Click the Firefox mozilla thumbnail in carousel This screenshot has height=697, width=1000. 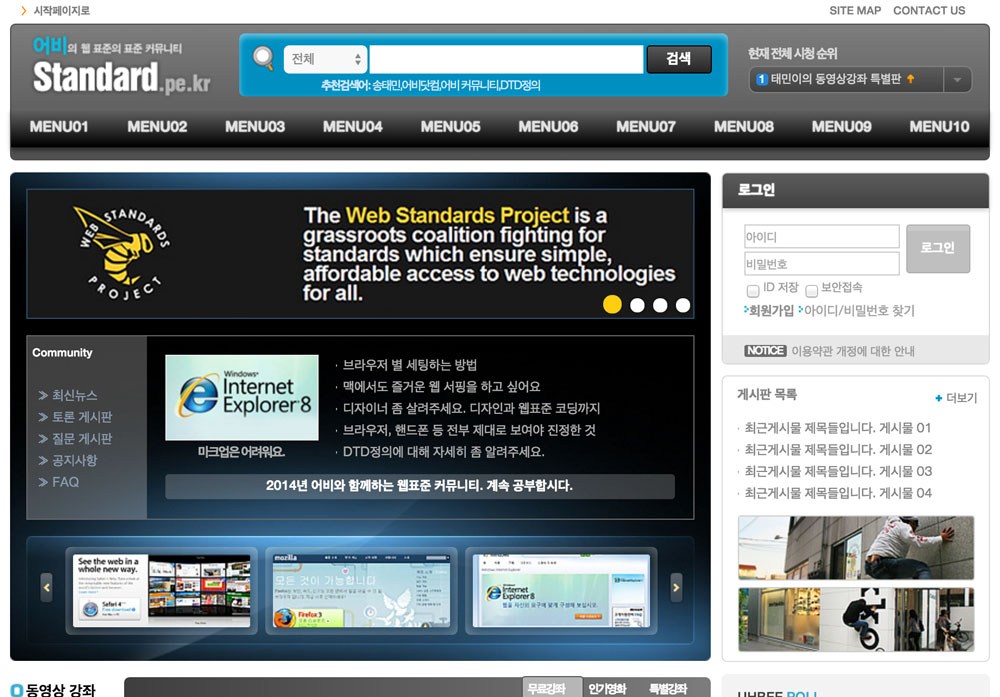click(361, 591)
